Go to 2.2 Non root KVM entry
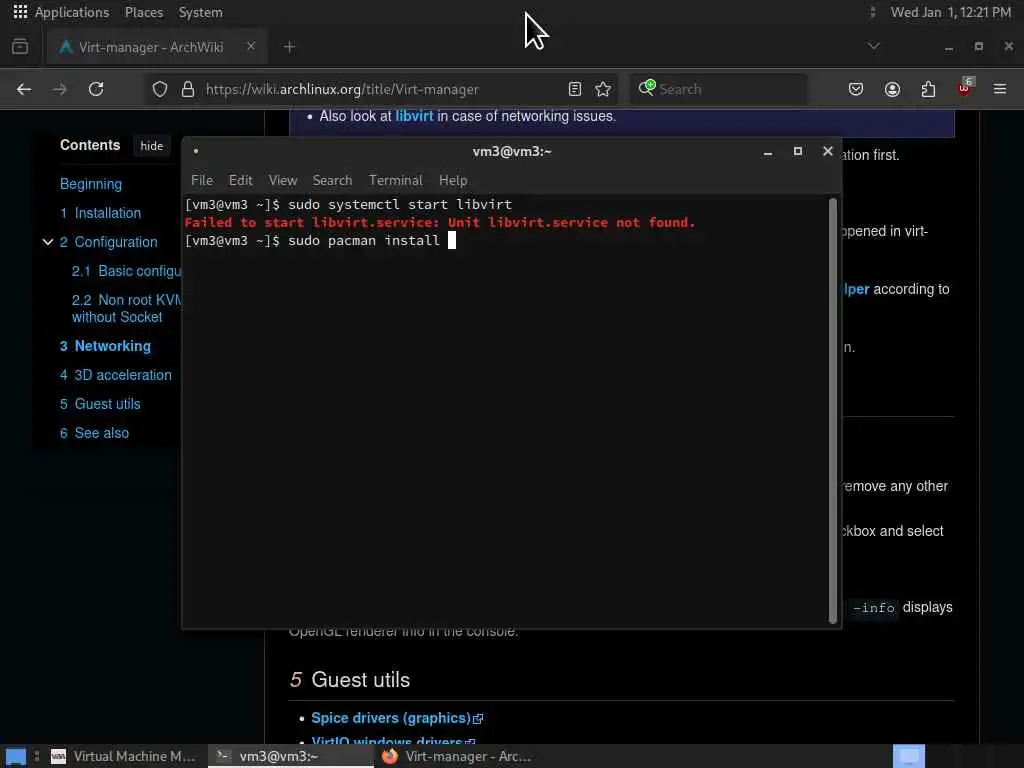 pos(127,308)
